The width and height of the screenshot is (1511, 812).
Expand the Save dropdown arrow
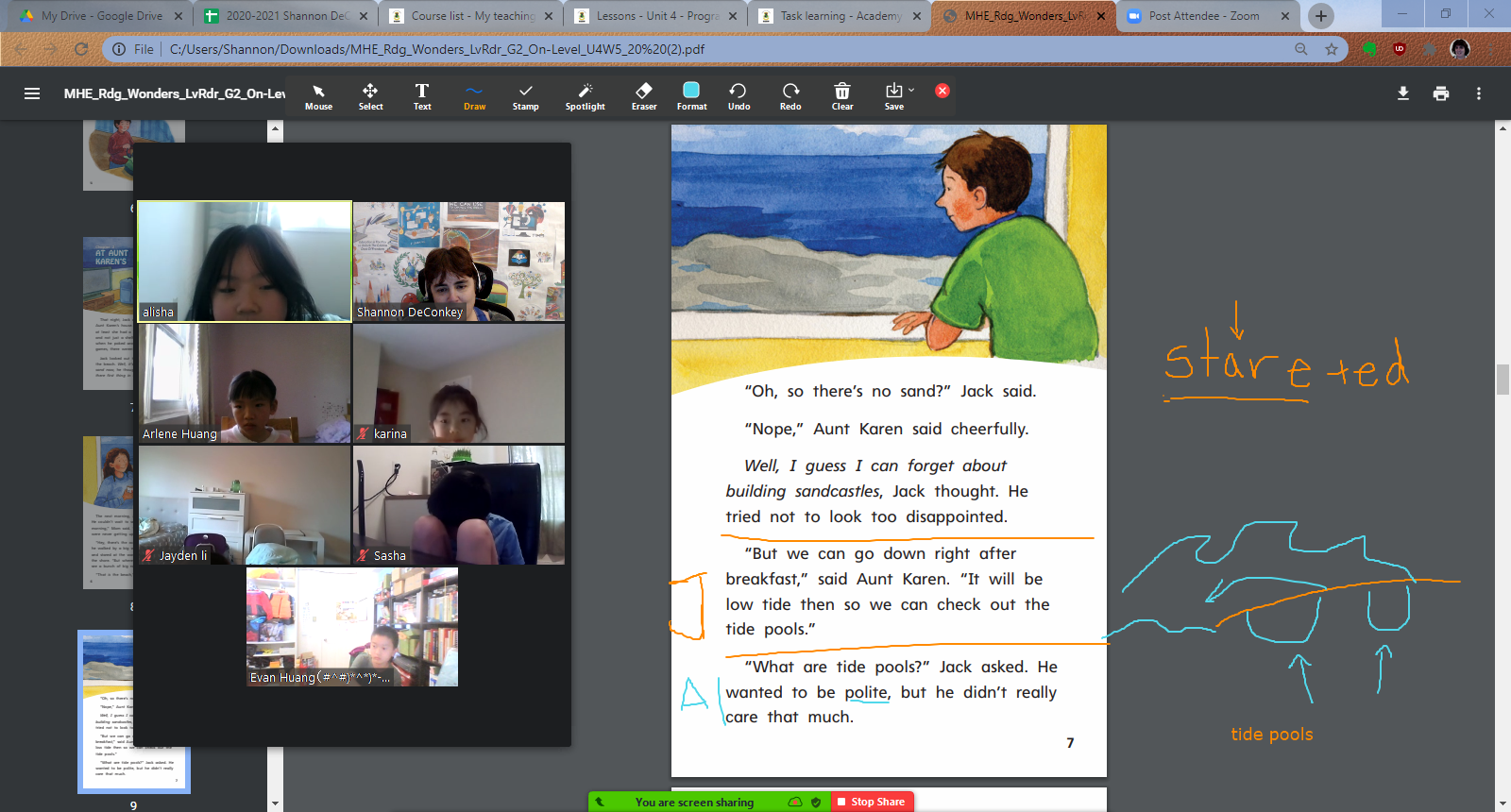(911, 91)
